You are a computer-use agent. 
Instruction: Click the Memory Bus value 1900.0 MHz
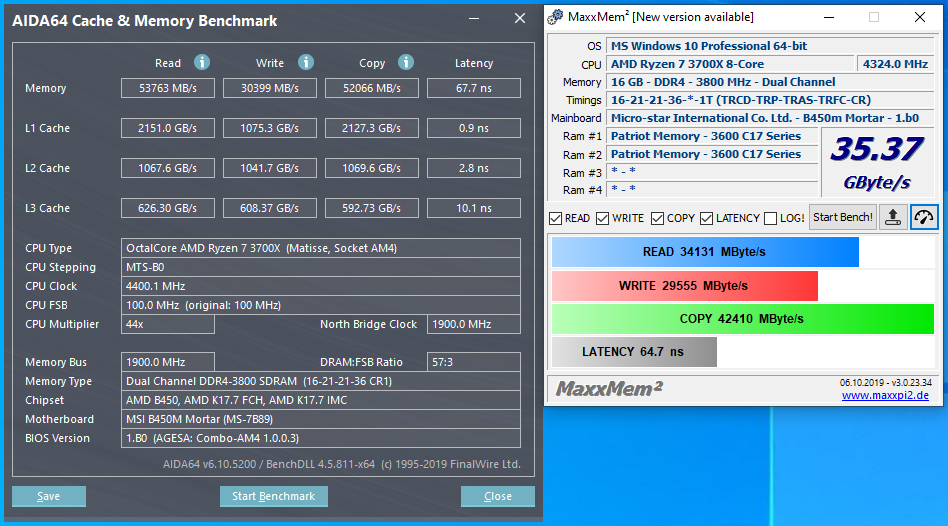click(x=167, y=362)
